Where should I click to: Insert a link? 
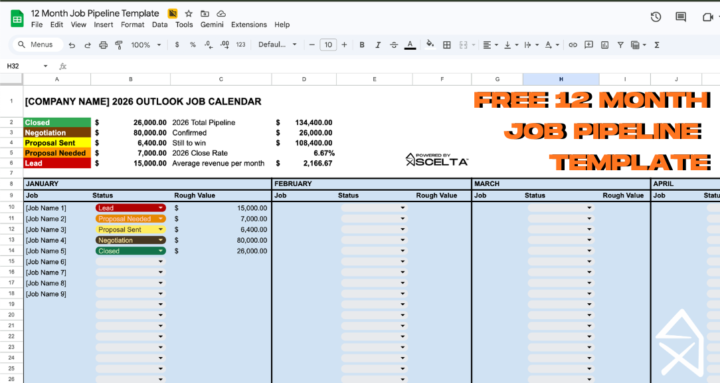coord(573,45)
